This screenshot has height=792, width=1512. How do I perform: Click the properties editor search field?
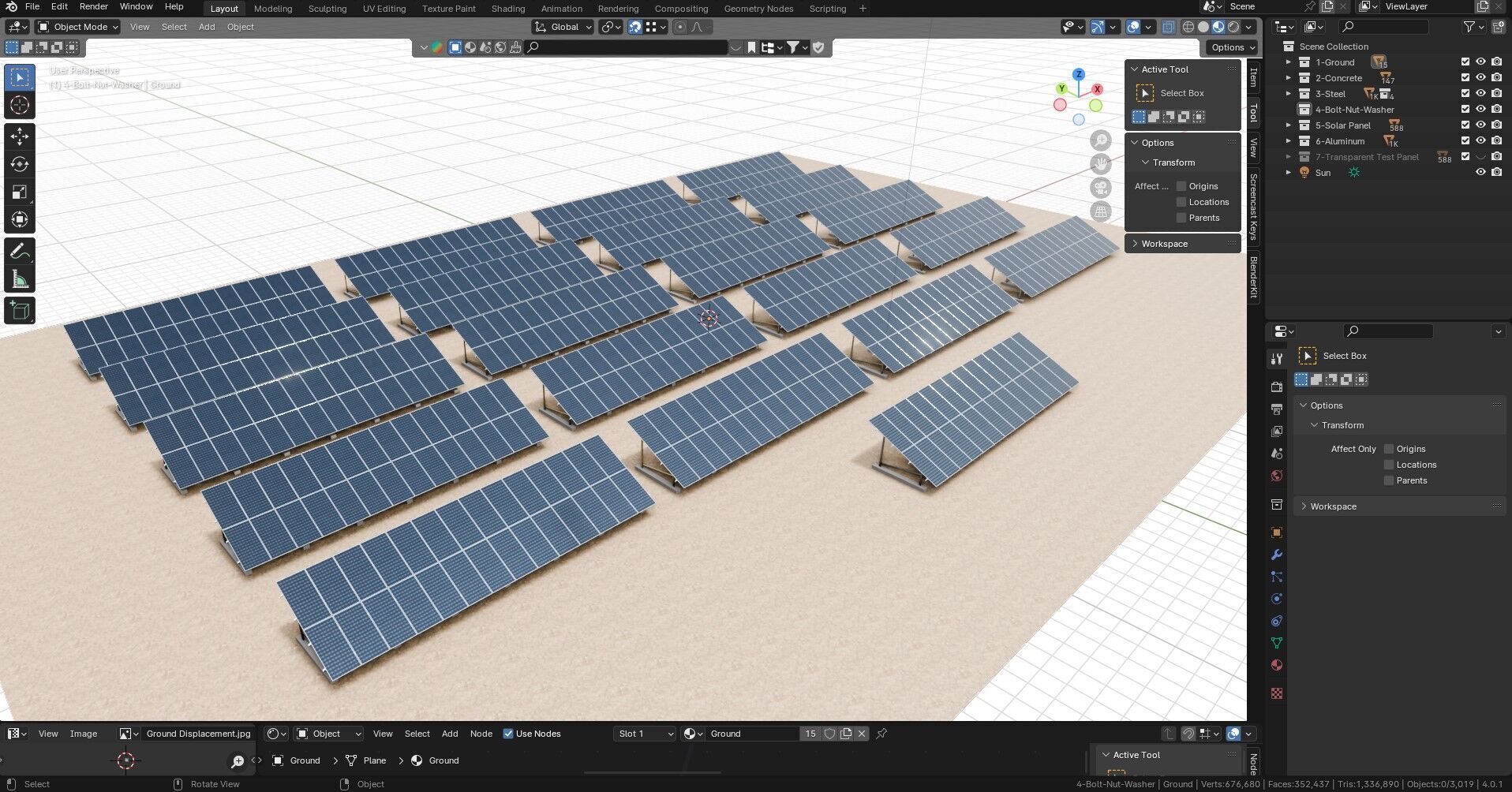click(x=1388, y=331)
